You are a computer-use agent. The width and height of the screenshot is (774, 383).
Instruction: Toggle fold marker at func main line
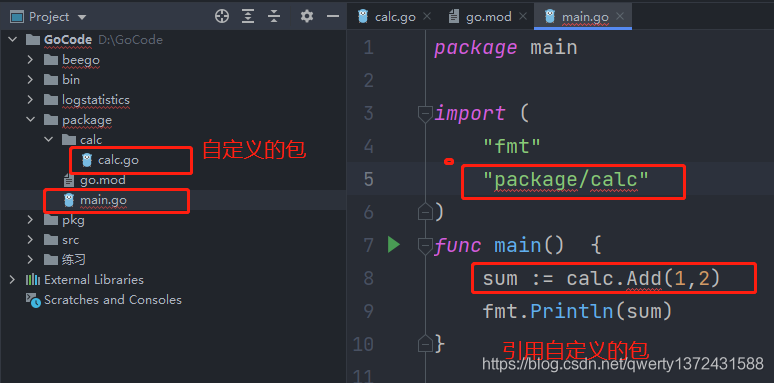tap(425, 245)
